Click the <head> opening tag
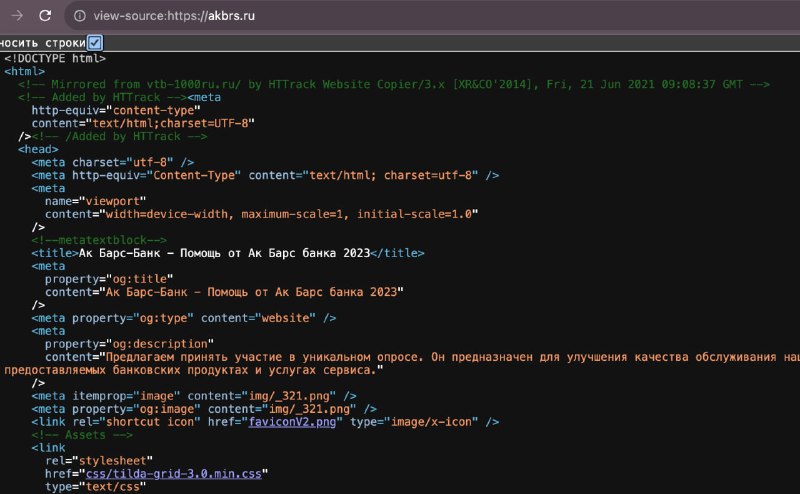The width and height of the screenshot is (800, 494). 38,149
